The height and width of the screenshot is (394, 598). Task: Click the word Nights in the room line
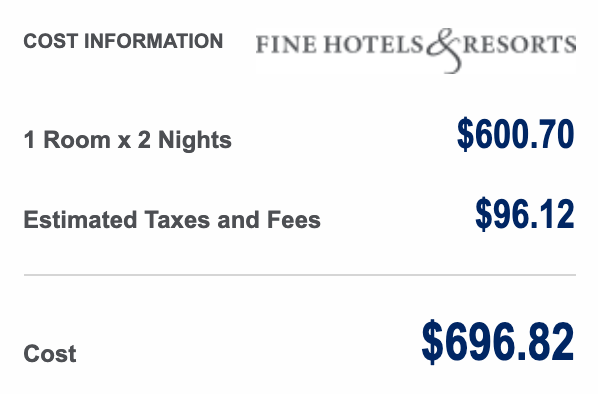pyautogui.click(x=195, y=140)
